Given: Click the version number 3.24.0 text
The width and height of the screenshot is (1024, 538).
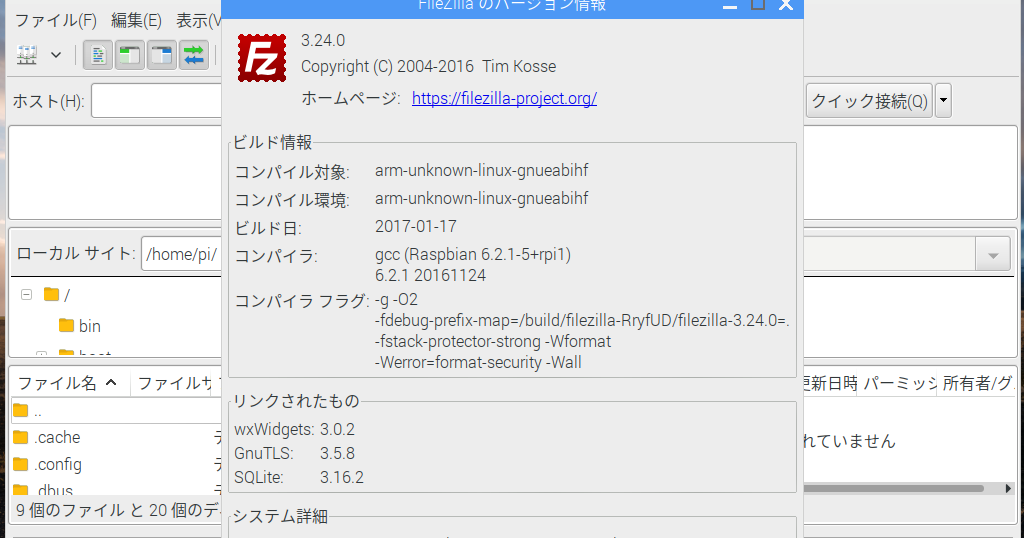Looking at the screenshot, I should (323, 40).
